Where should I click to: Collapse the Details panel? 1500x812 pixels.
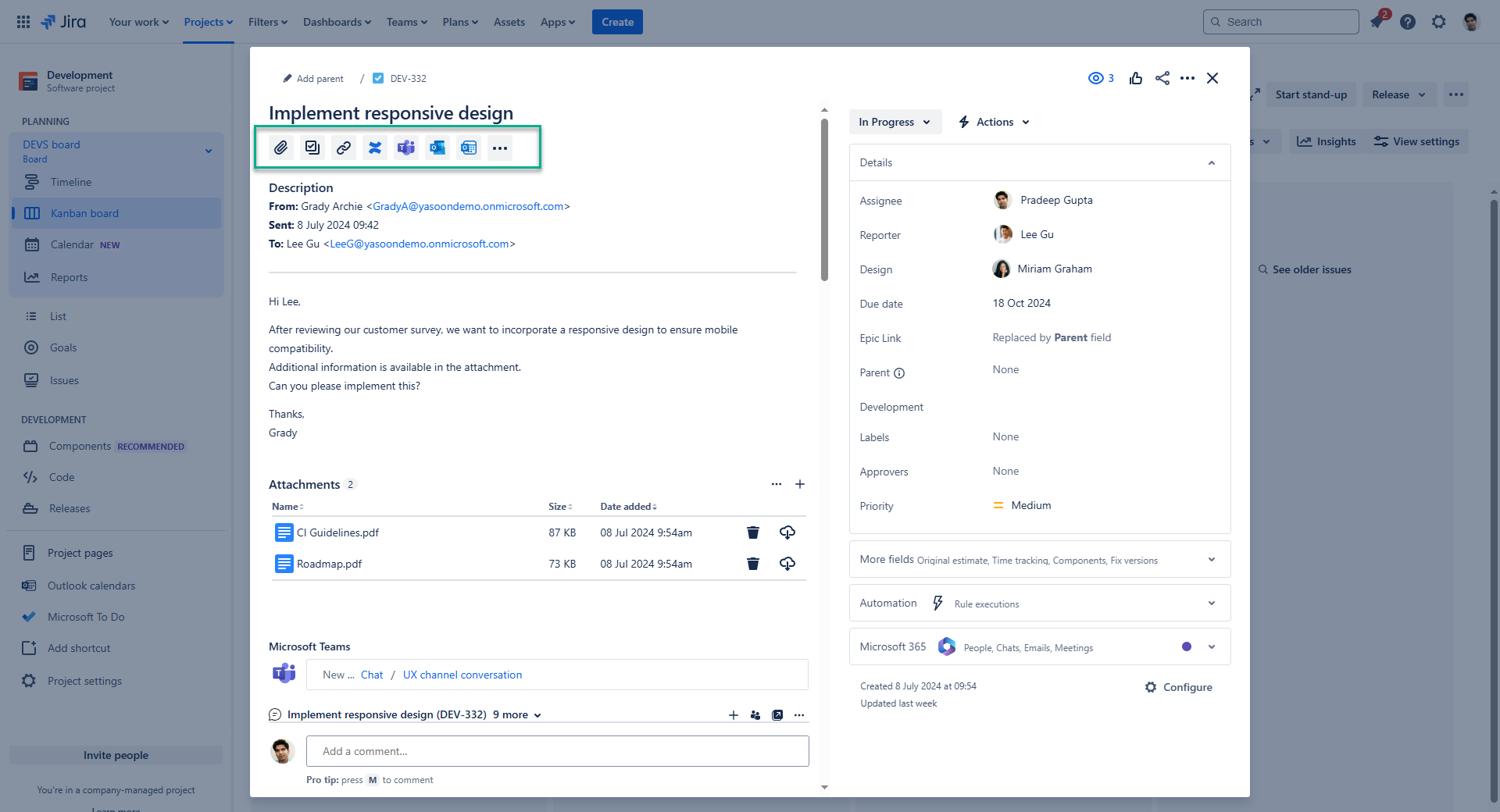coord(1211,162)
